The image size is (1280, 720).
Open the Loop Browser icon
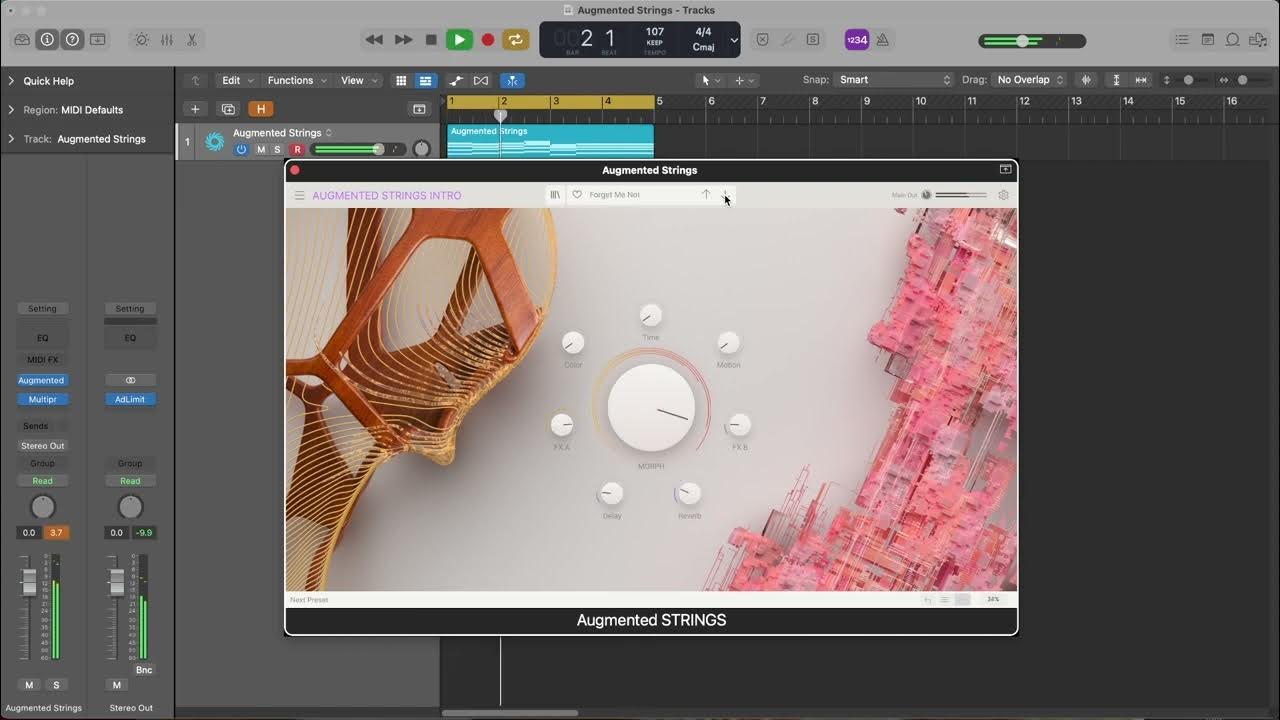click(x=1233, y=40)
